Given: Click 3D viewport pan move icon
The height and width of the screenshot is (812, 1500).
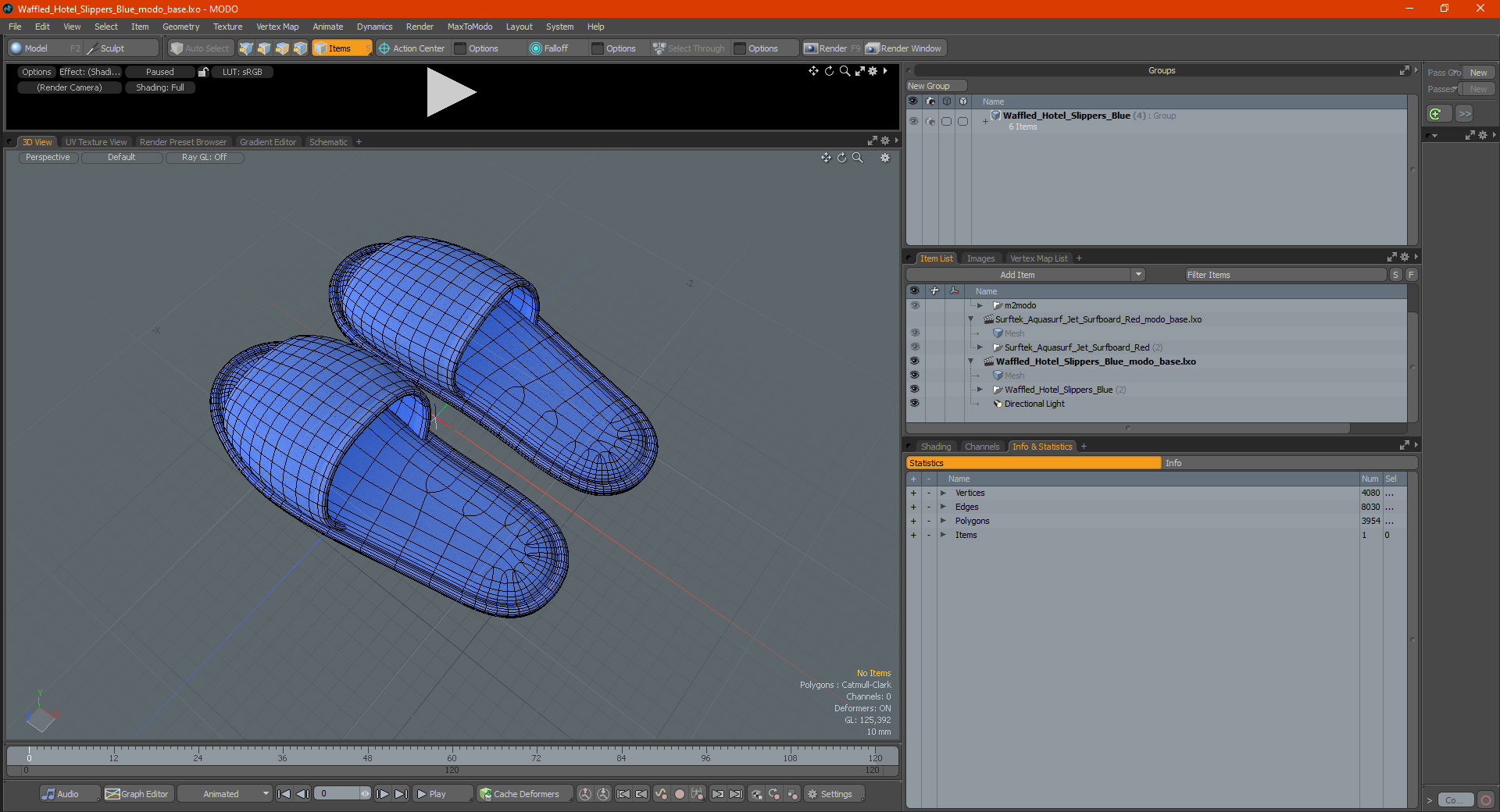Looking at the screenshot, I should pyautogui.click(x=826, y=158).
